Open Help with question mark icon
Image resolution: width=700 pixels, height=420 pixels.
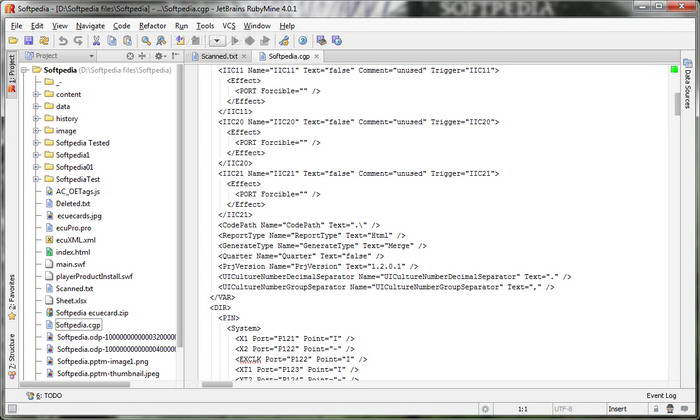pyautogui.click(x=303, y=41)
